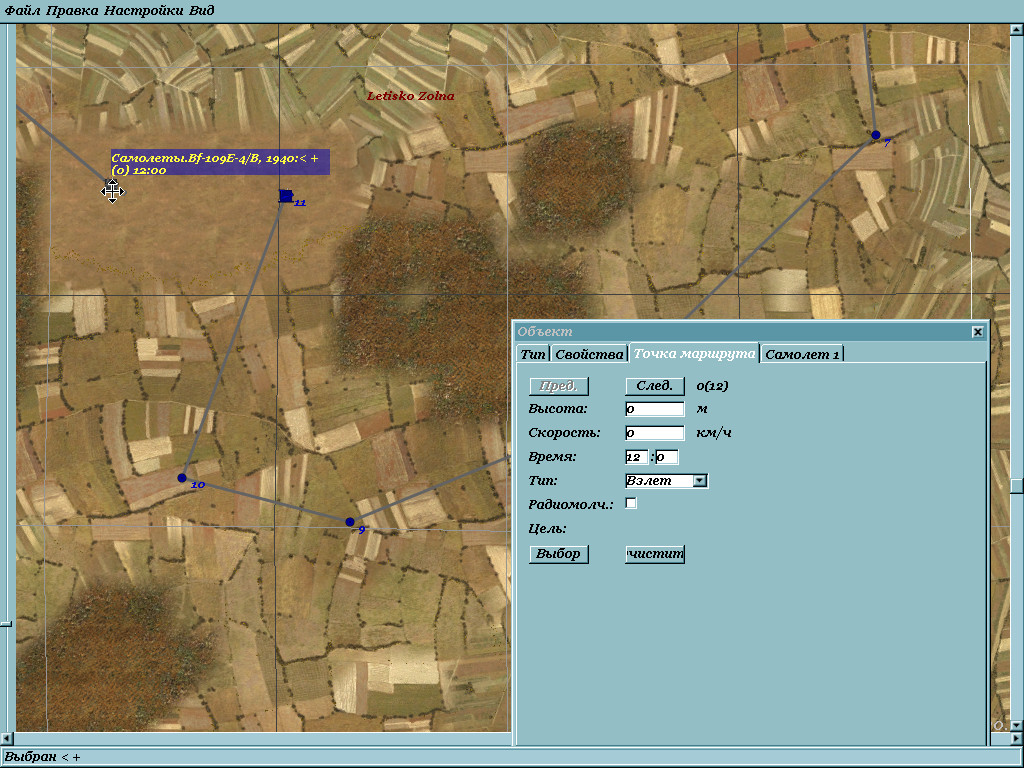Focus the Скорость input field
This screenshot has width=1024, height=768.
(x=654, y=432)
